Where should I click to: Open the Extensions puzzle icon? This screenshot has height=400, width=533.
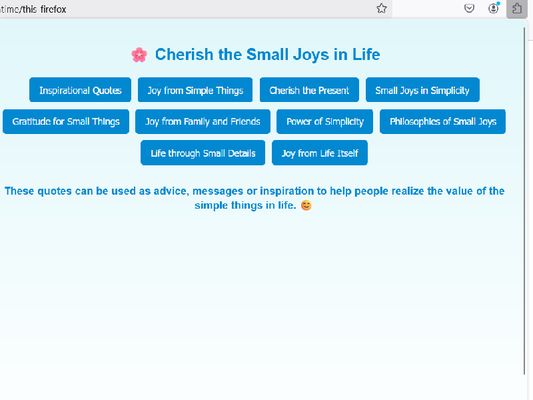[517, 8]
